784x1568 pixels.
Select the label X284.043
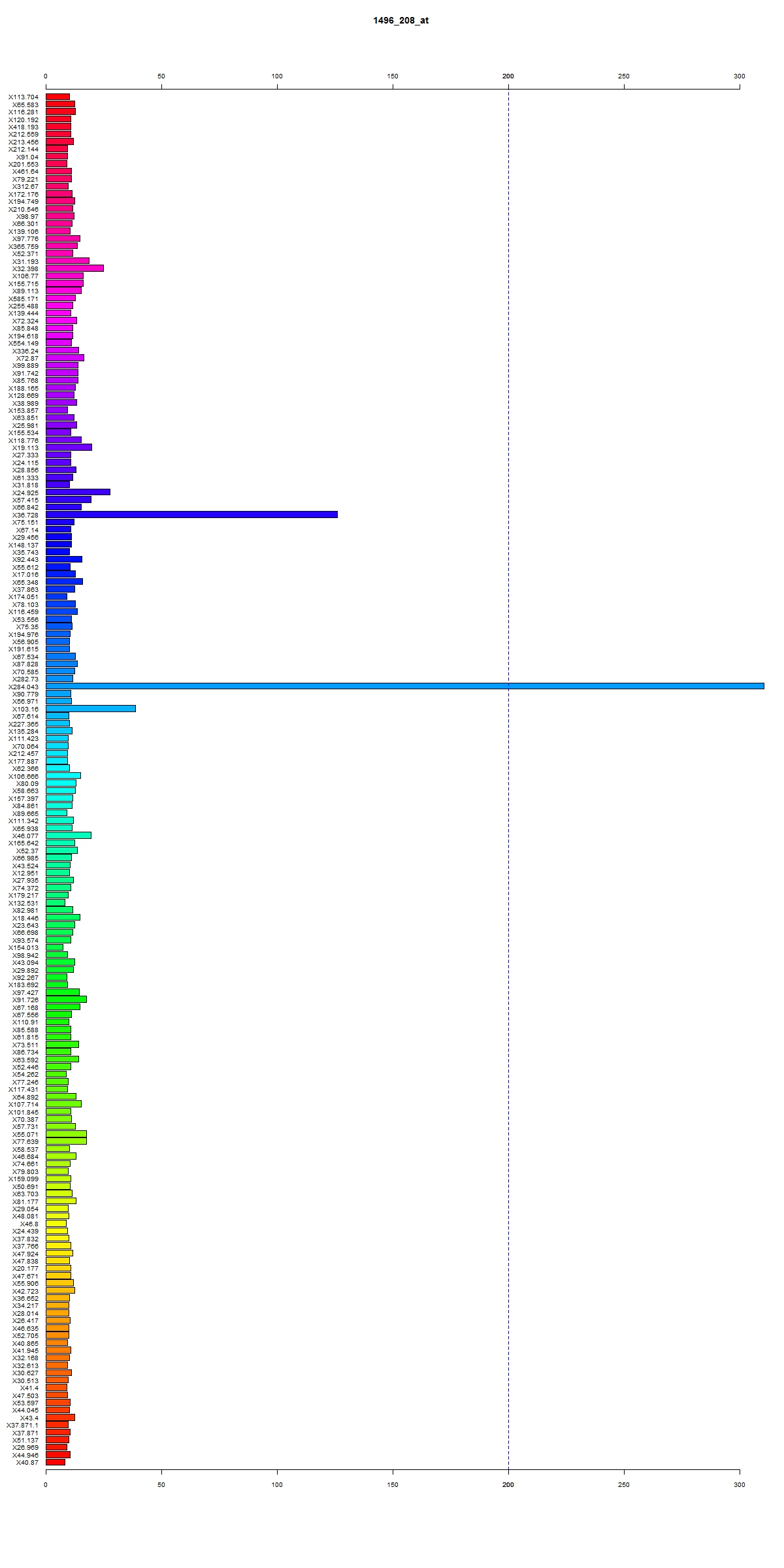24,686
